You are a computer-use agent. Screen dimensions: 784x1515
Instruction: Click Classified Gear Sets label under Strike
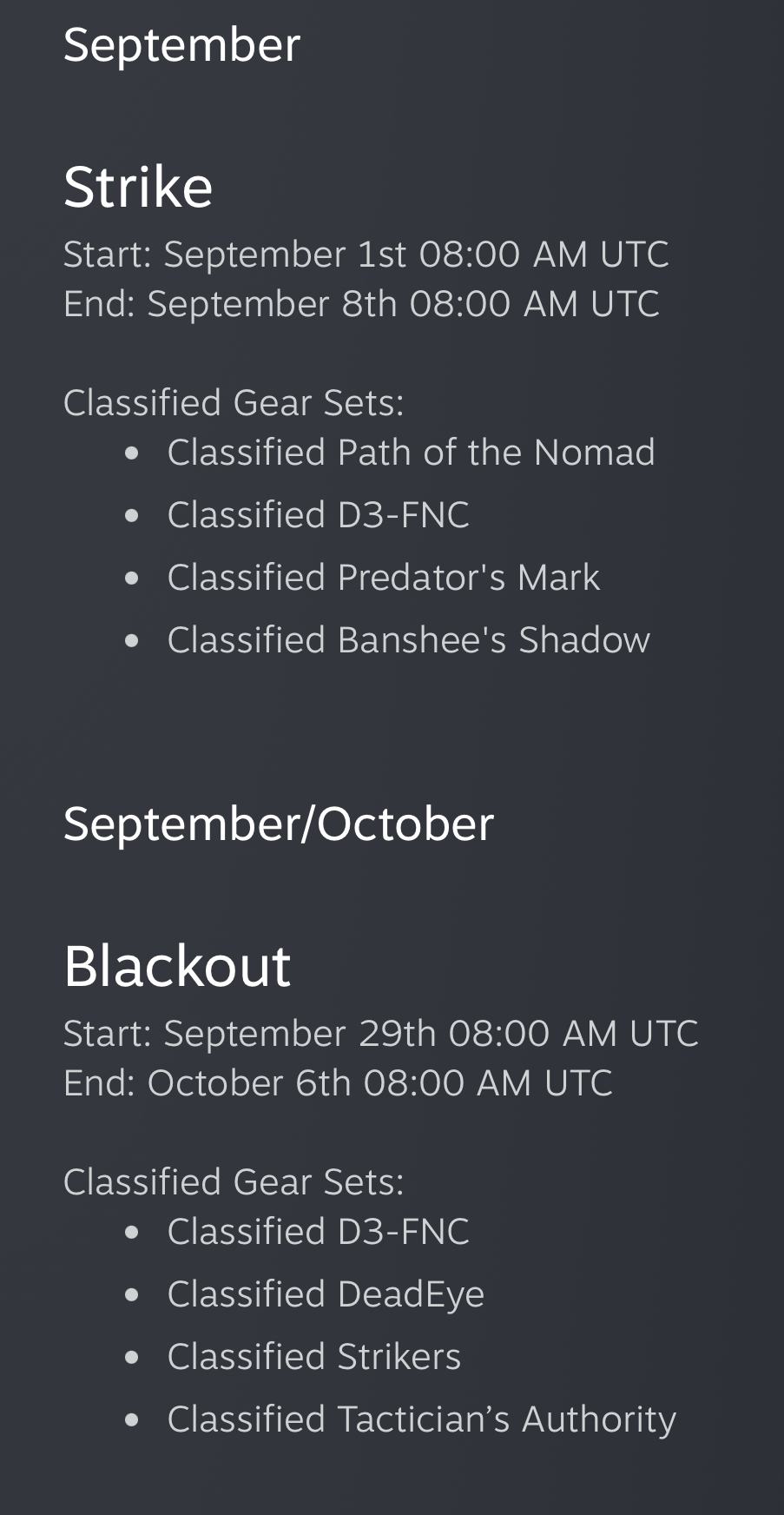[234, 403]
